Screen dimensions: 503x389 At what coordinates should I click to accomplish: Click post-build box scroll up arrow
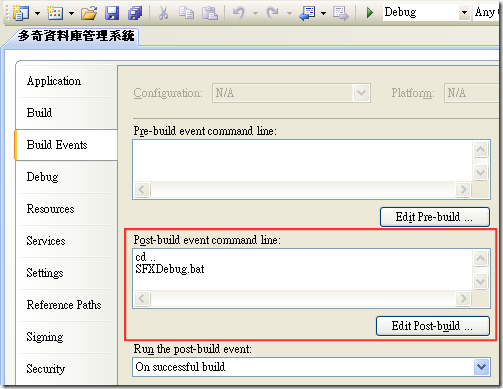(480, 258)
